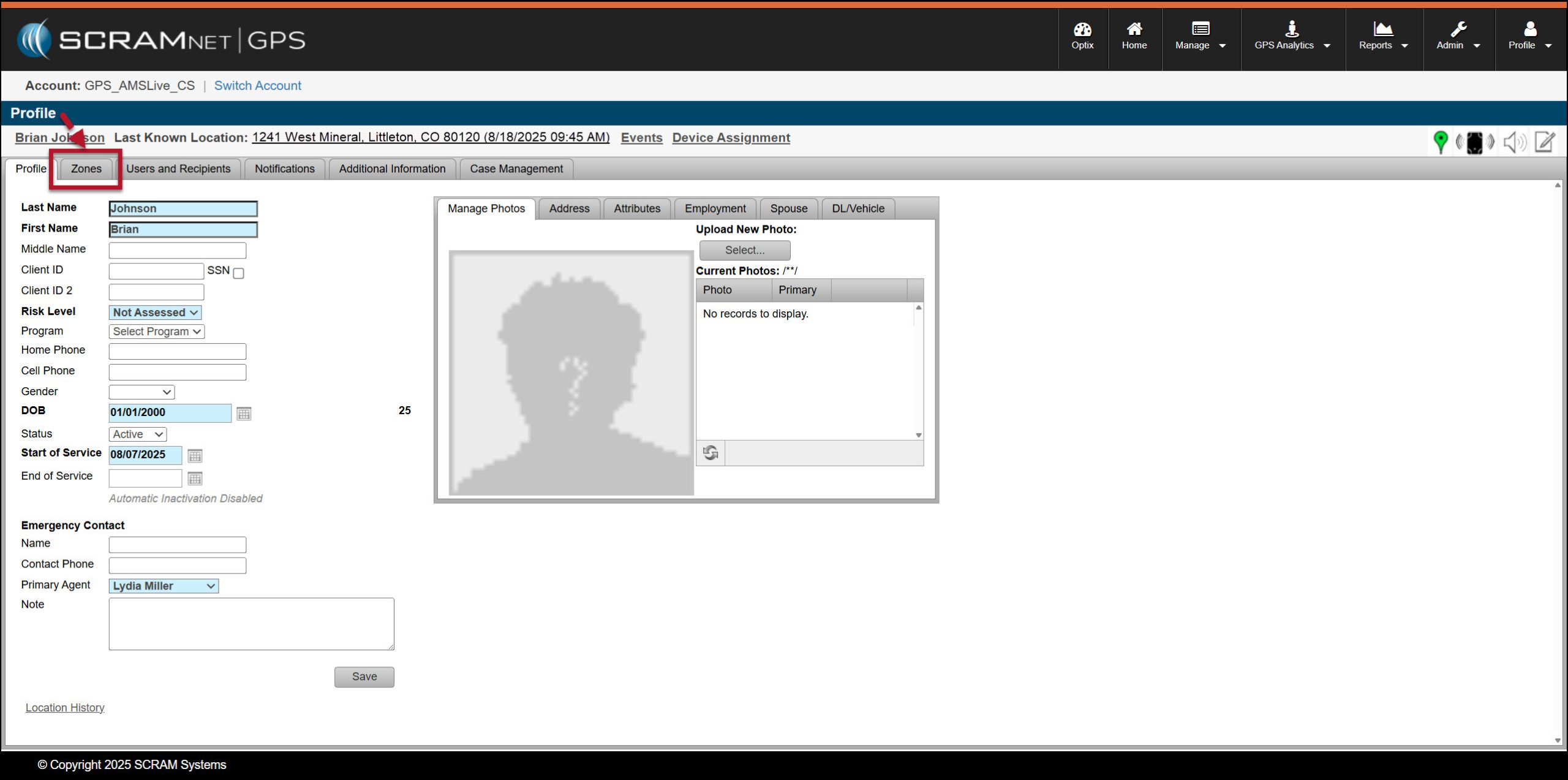This screenshot has height=780, width=1568.
Task: Expand the Risk Level dropdown
Action: point(155,312)
